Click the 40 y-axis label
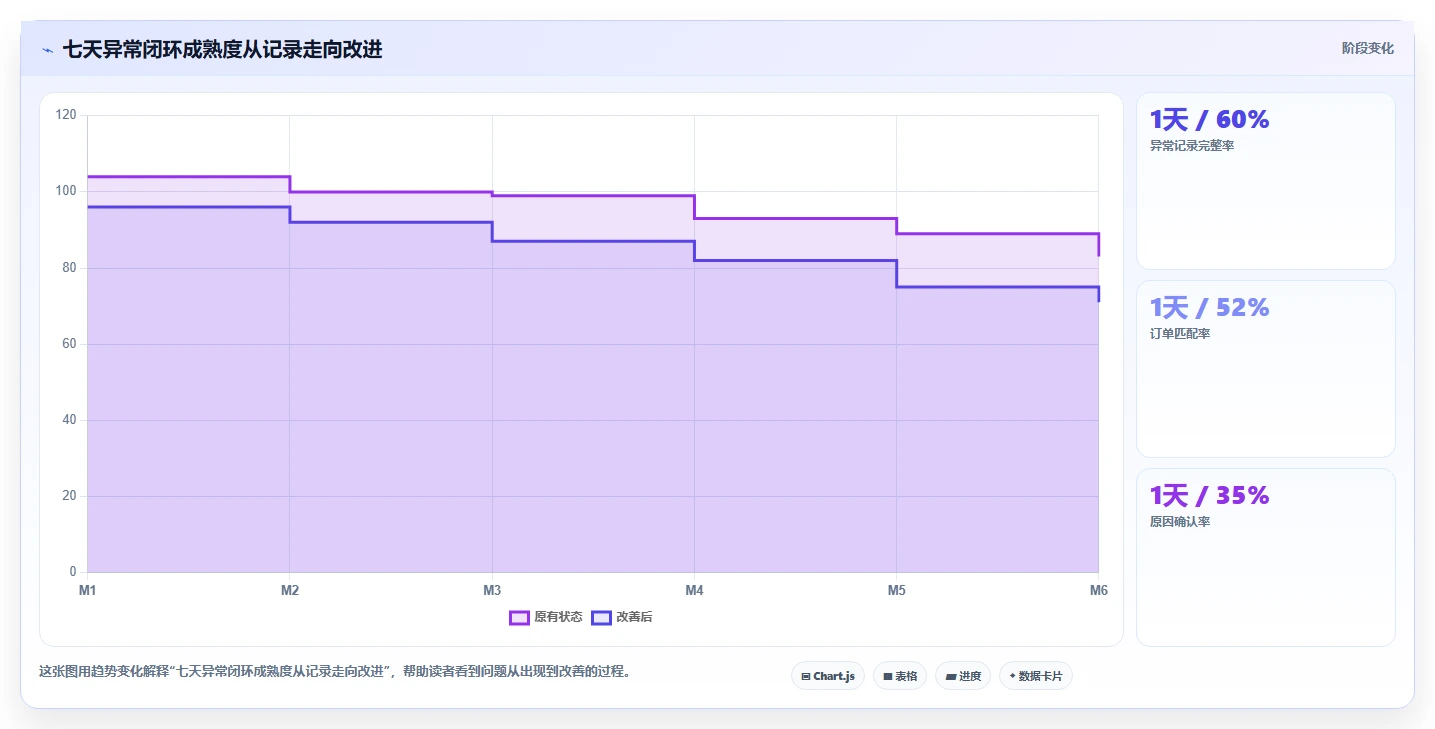This screenshot has width=1435, height=729. pyautogui.click(x=69, y=420)
